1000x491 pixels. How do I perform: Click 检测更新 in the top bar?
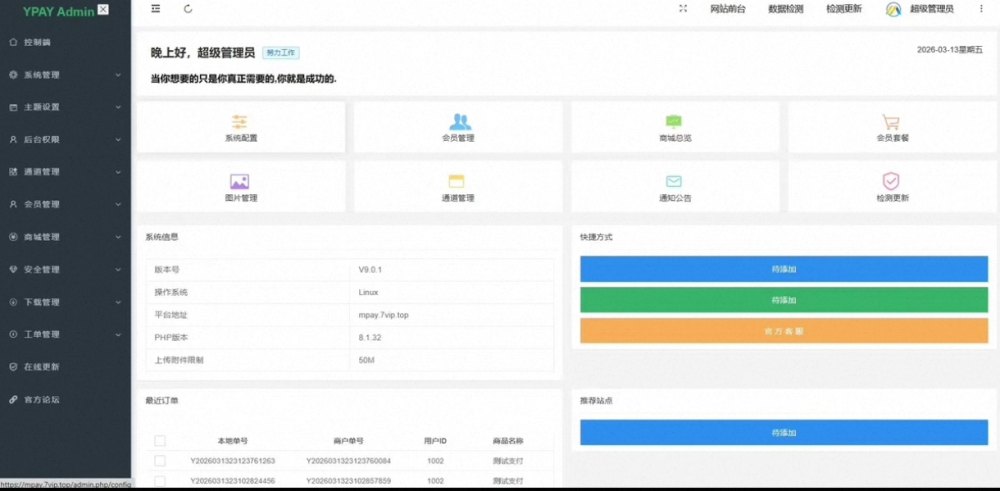tap(844, 9)
